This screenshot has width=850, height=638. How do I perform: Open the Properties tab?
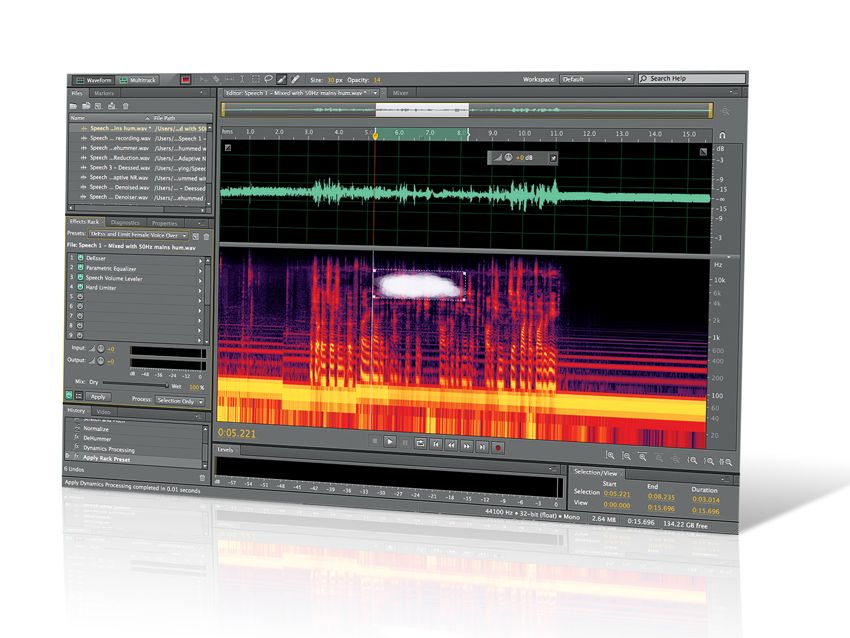[165, 223]
